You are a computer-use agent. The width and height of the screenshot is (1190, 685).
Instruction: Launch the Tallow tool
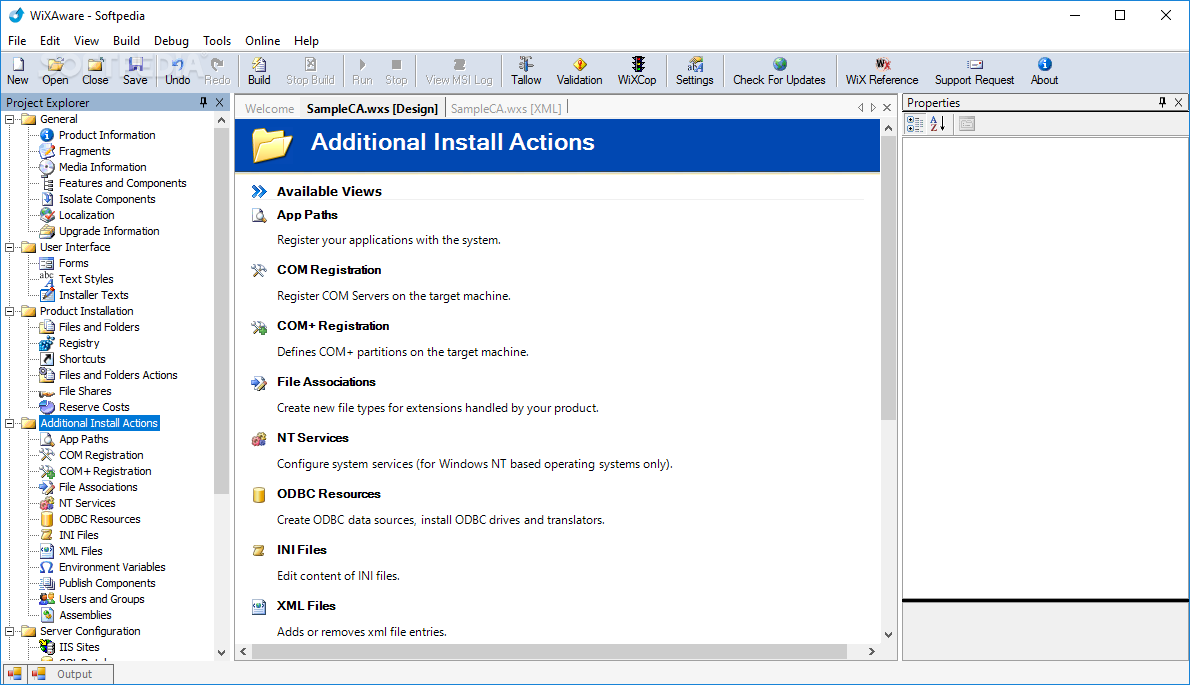(x=526, y=71)
